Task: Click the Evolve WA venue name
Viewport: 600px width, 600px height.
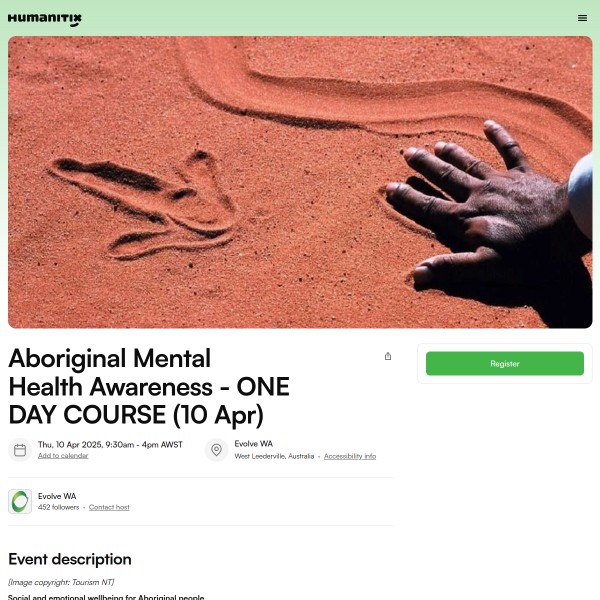Action: click(x=254, y=444)
